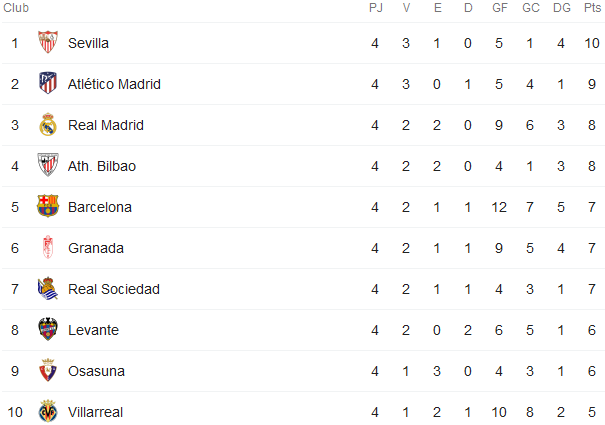The height and width of the screenshot is (425, 605).
Task: Open the Barcelona team name link
Action: click(x=100, y=207)
